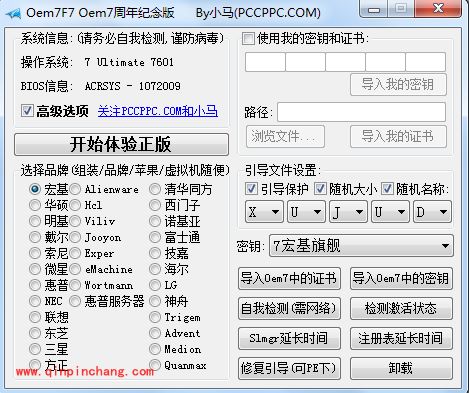Select the 宏基 brand radio button
The image size is (469, 393).
(35, 189)
